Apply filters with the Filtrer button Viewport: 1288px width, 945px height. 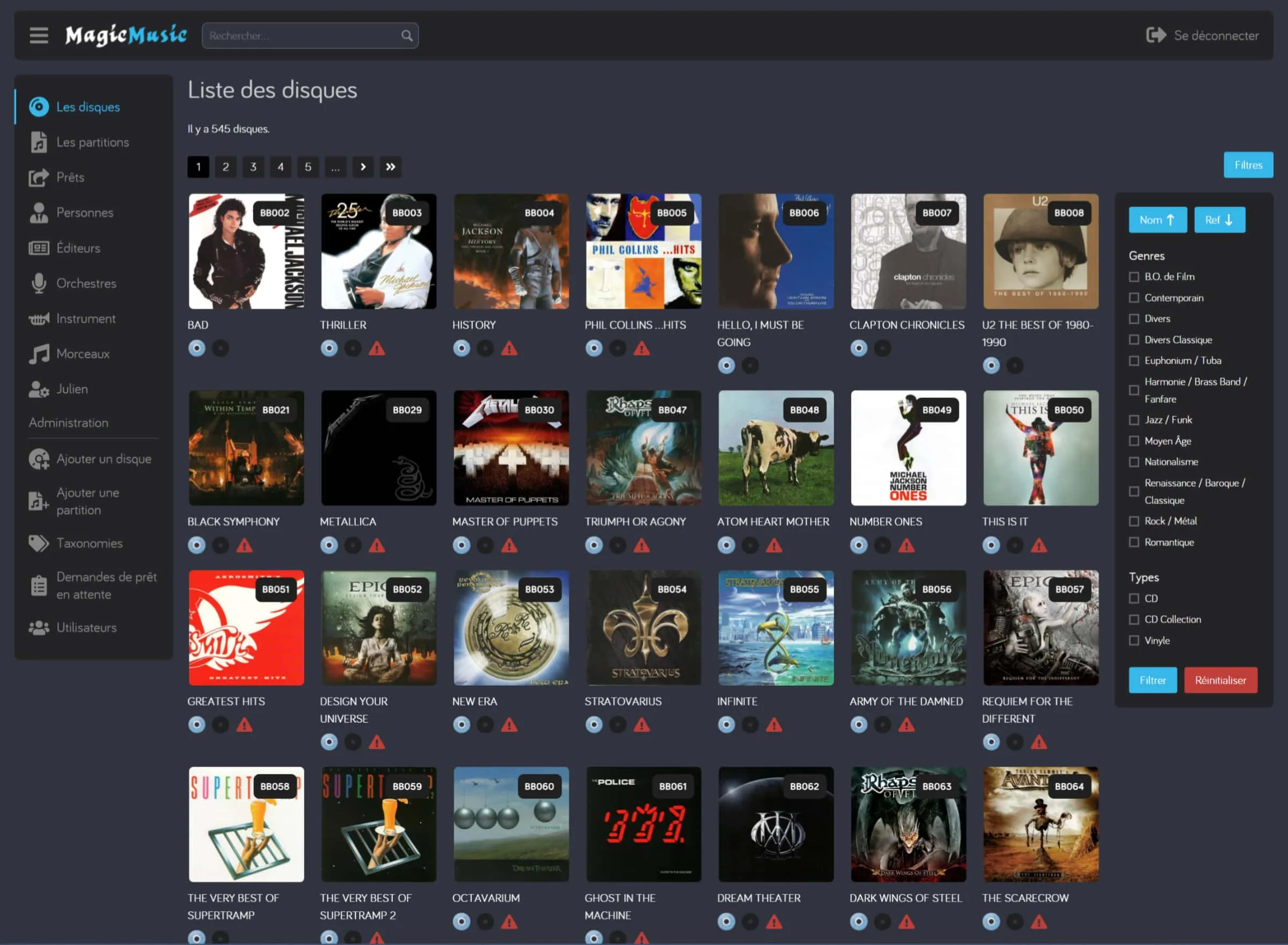point(1152,680)
